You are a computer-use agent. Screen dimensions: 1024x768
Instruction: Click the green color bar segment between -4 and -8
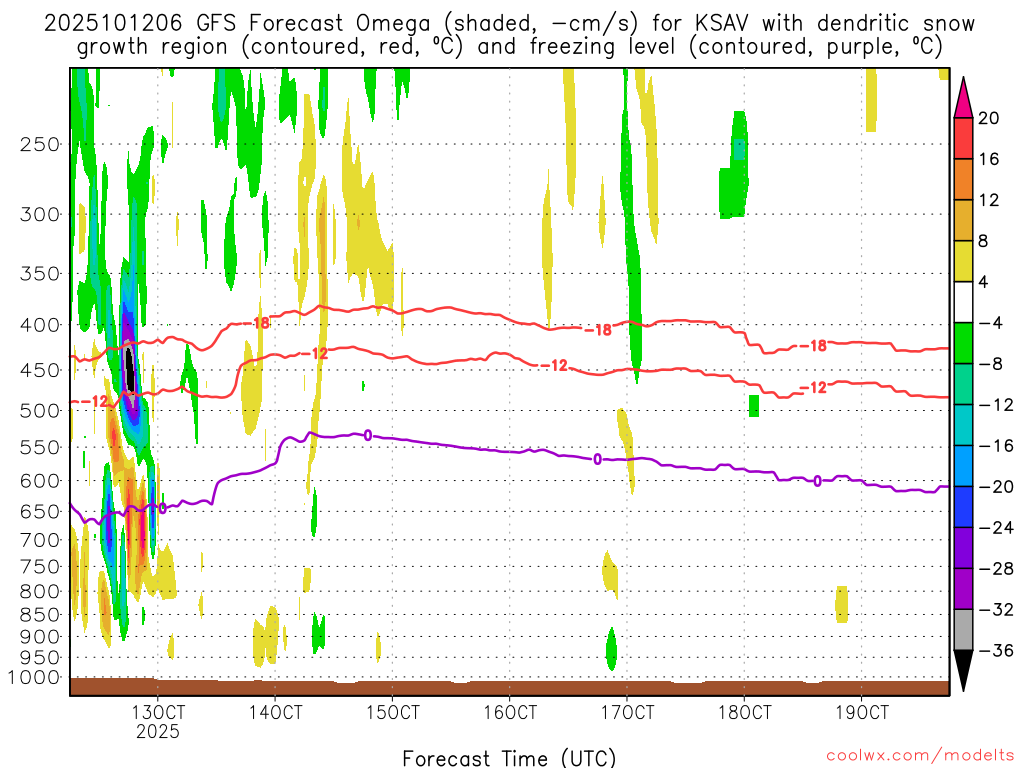[x=963, y=343]
